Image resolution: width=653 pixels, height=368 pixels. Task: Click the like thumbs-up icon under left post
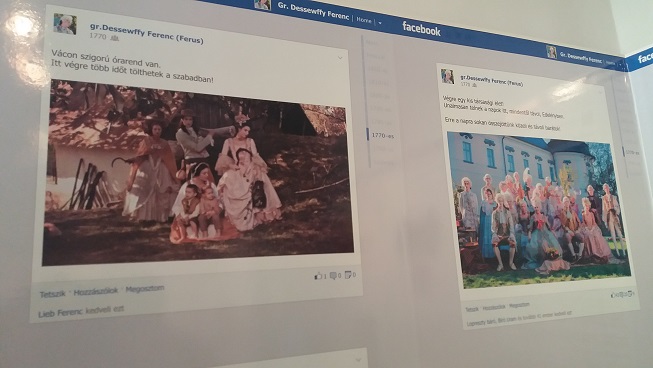(319, 276)
